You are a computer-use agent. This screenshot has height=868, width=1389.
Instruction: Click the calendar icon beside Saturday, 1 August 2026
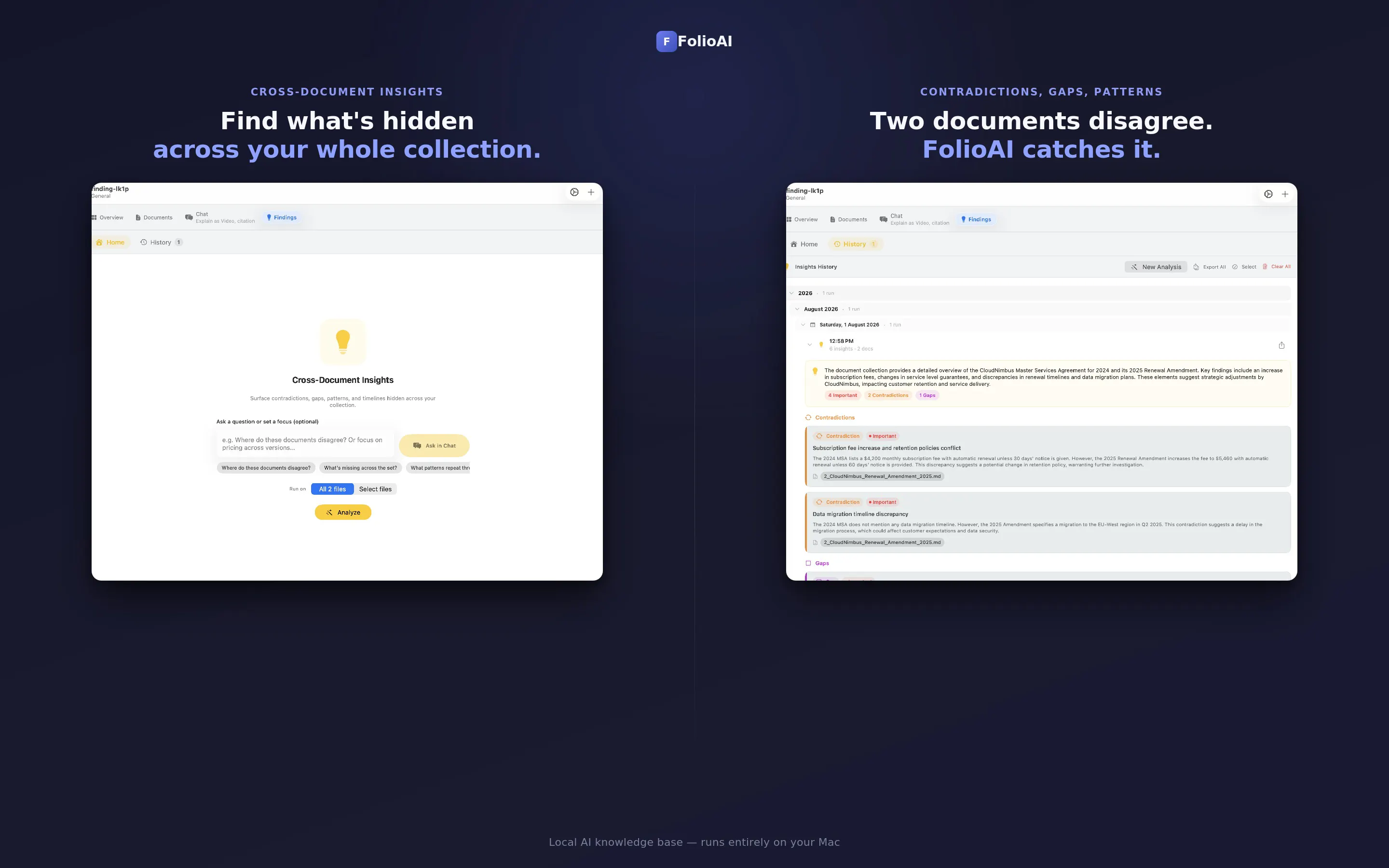pos(812,325)
